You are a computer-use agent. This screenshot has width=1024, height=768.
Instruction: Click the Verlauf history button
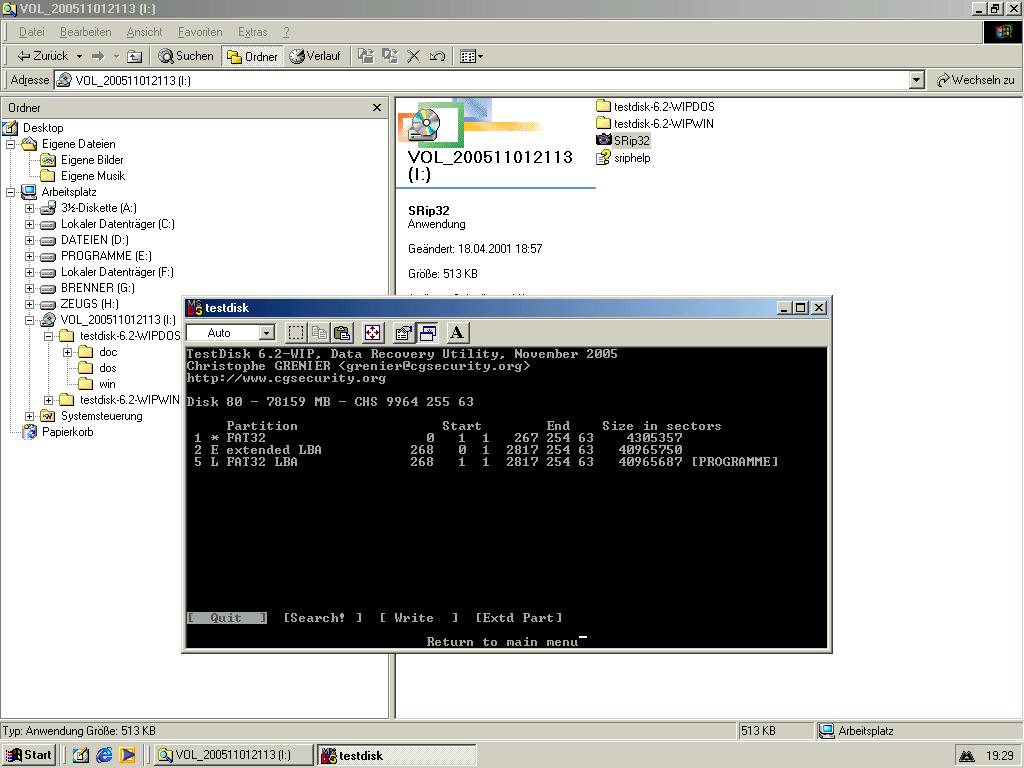click(x=315, y=57)
